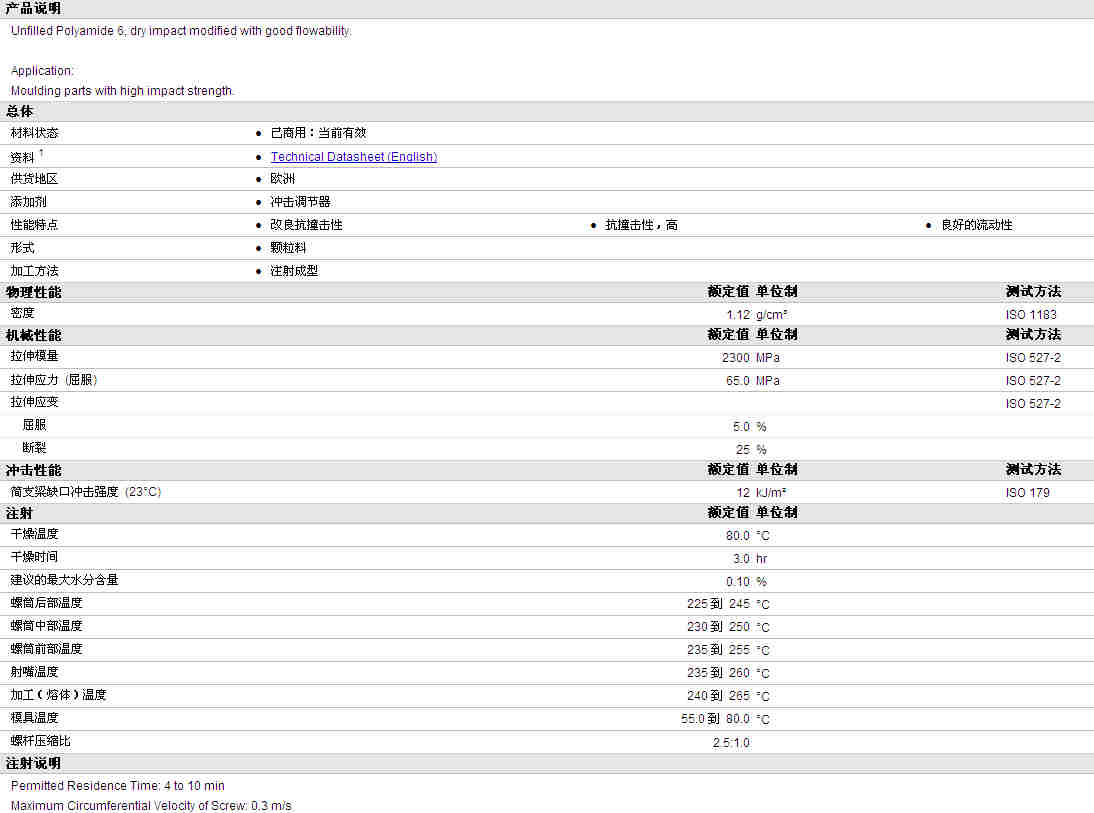Click the 注射说明 section header
The image size is (1094, 813).
click(33, 763)
